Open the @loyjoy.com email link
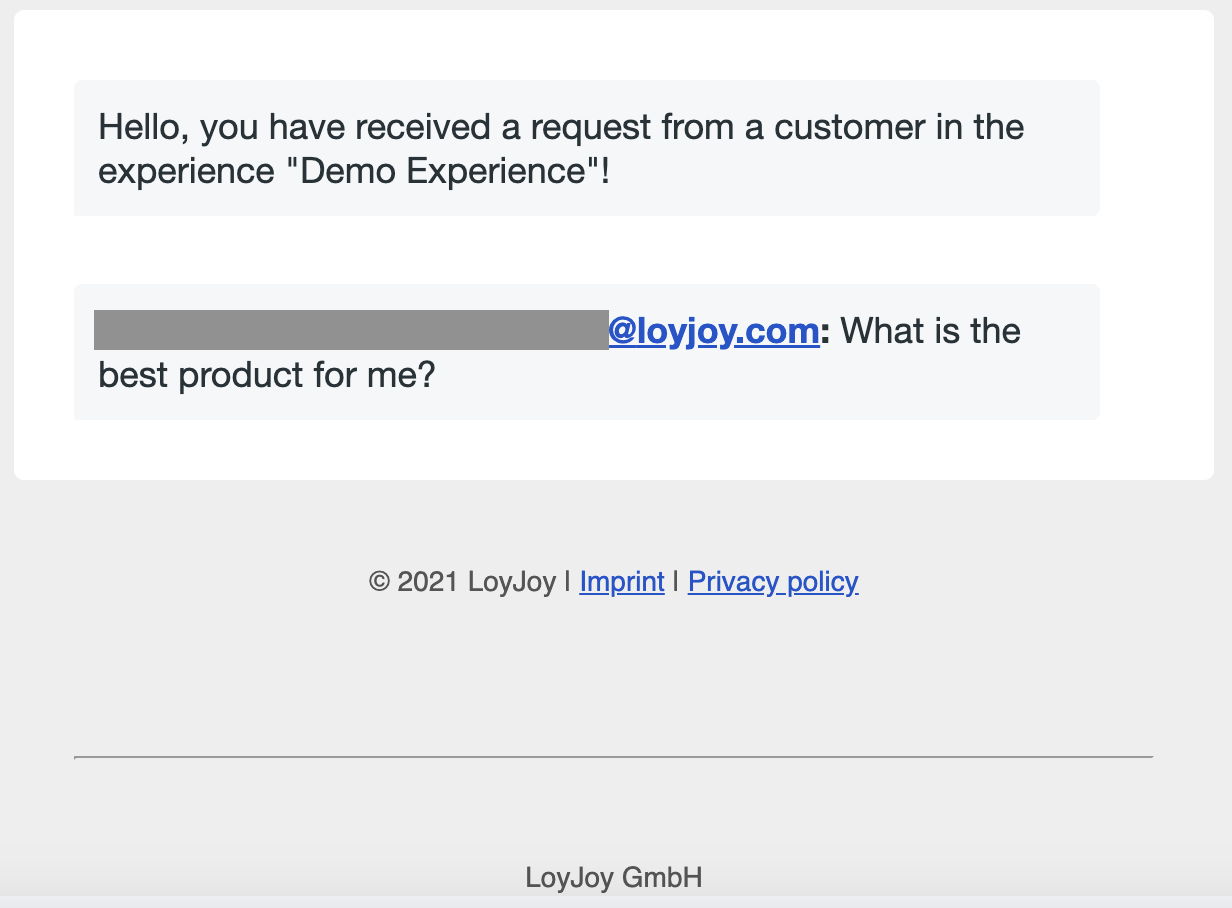1232x908 pixels. click(x=713, y=331)
